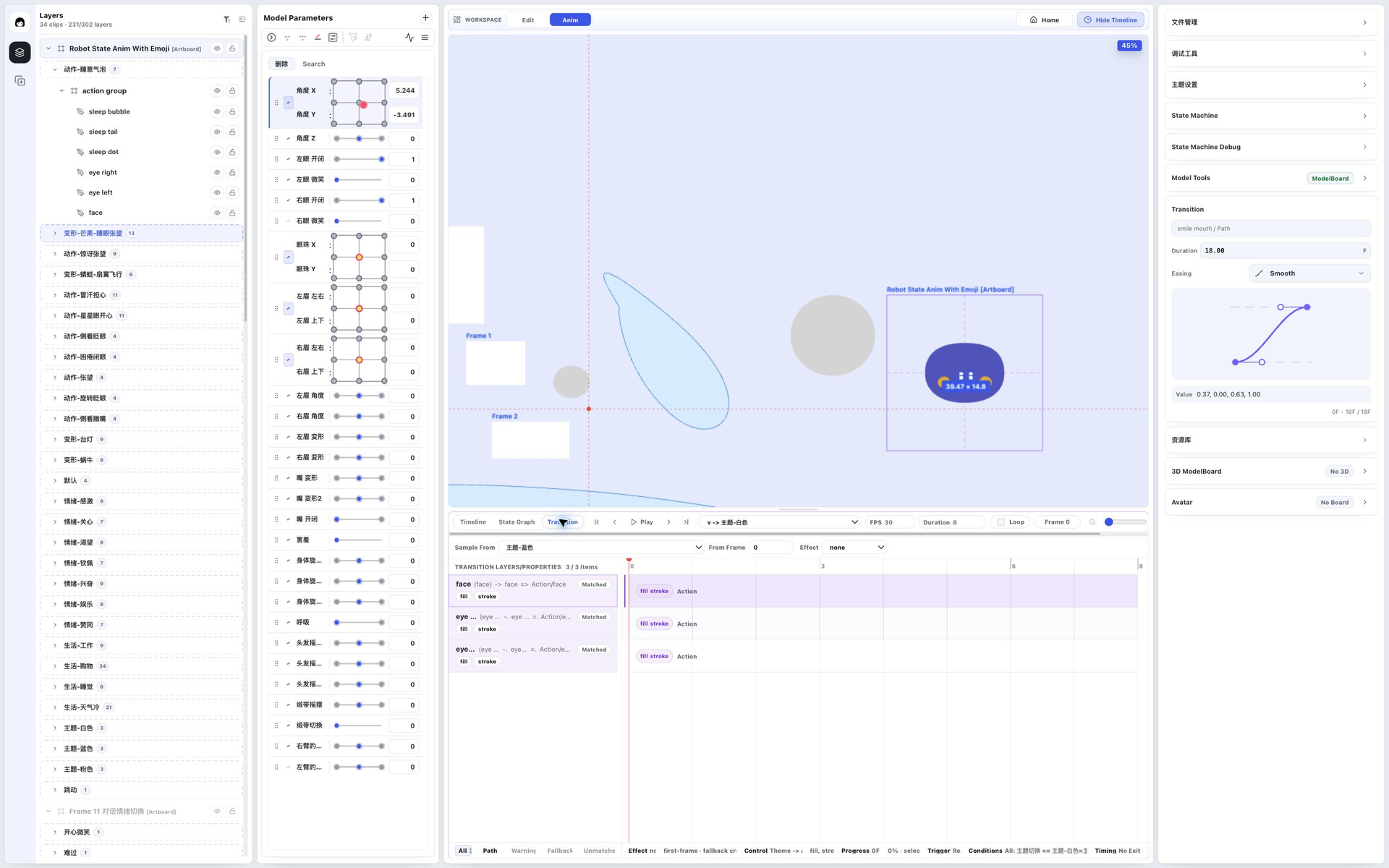Toggle visibility of the action group
Viewport: 1389px width, 868px height.
pyautogui.click(x=216, y=91)
